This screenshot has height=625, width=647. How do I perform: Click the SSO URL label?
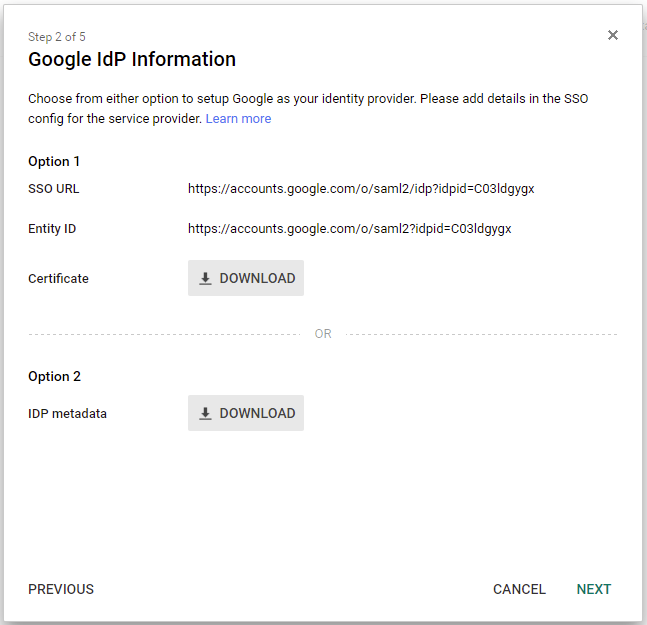pyautogui.click(x=54, y=189)
